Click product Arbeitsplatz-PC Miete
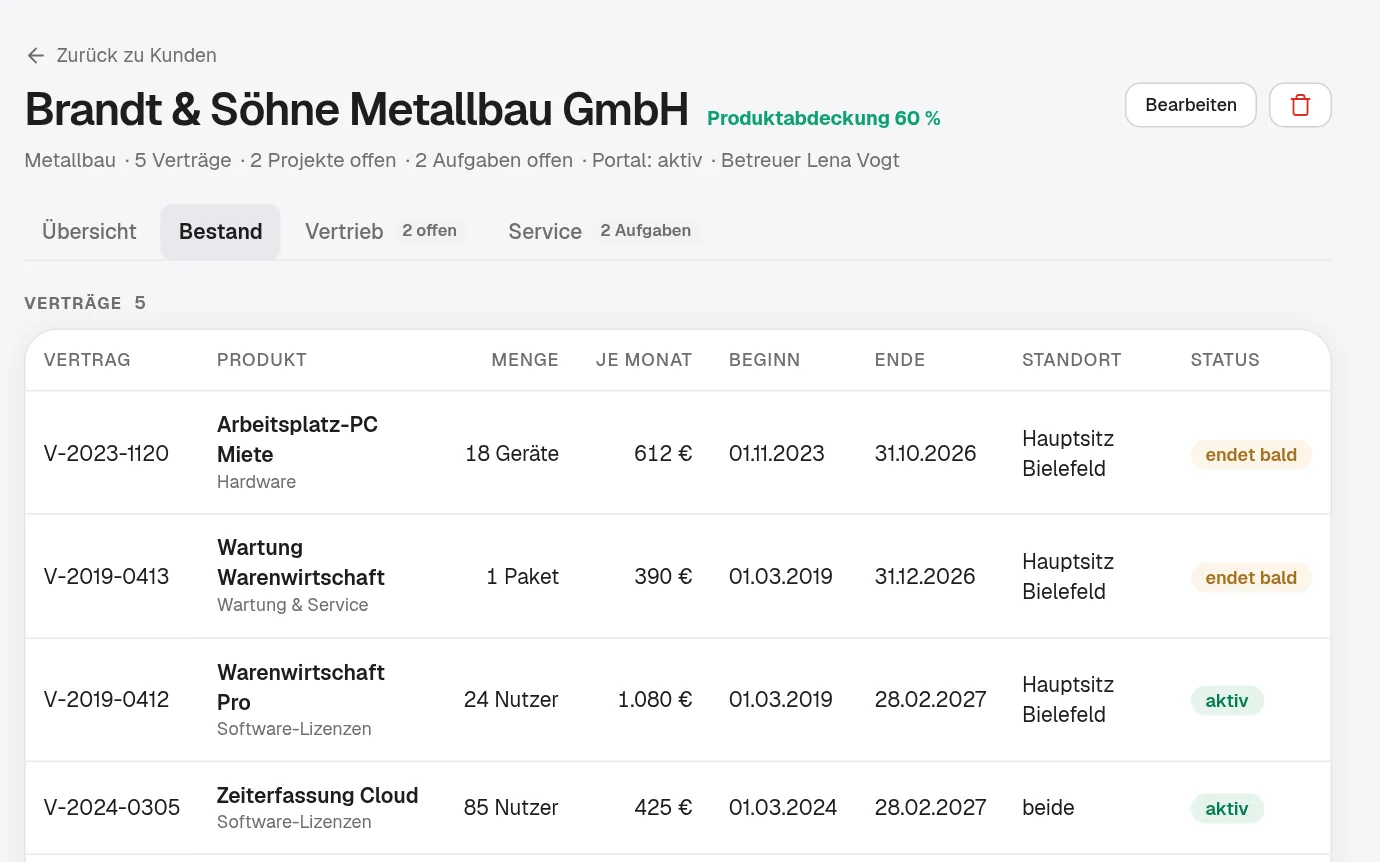Viewport: 1380px width, 862px height. point(298,439)
